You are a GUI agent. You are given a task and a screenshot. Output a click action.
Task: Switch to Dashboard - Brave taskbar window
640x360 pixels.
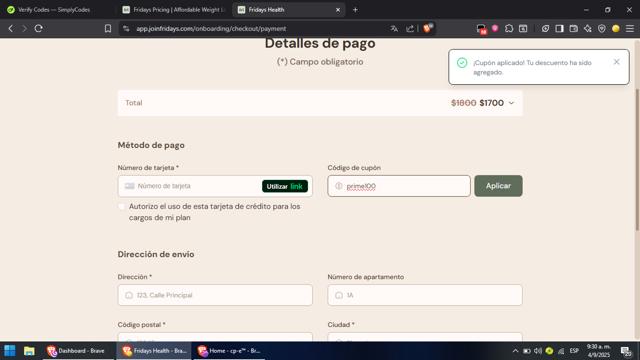(x=78, y=351)
